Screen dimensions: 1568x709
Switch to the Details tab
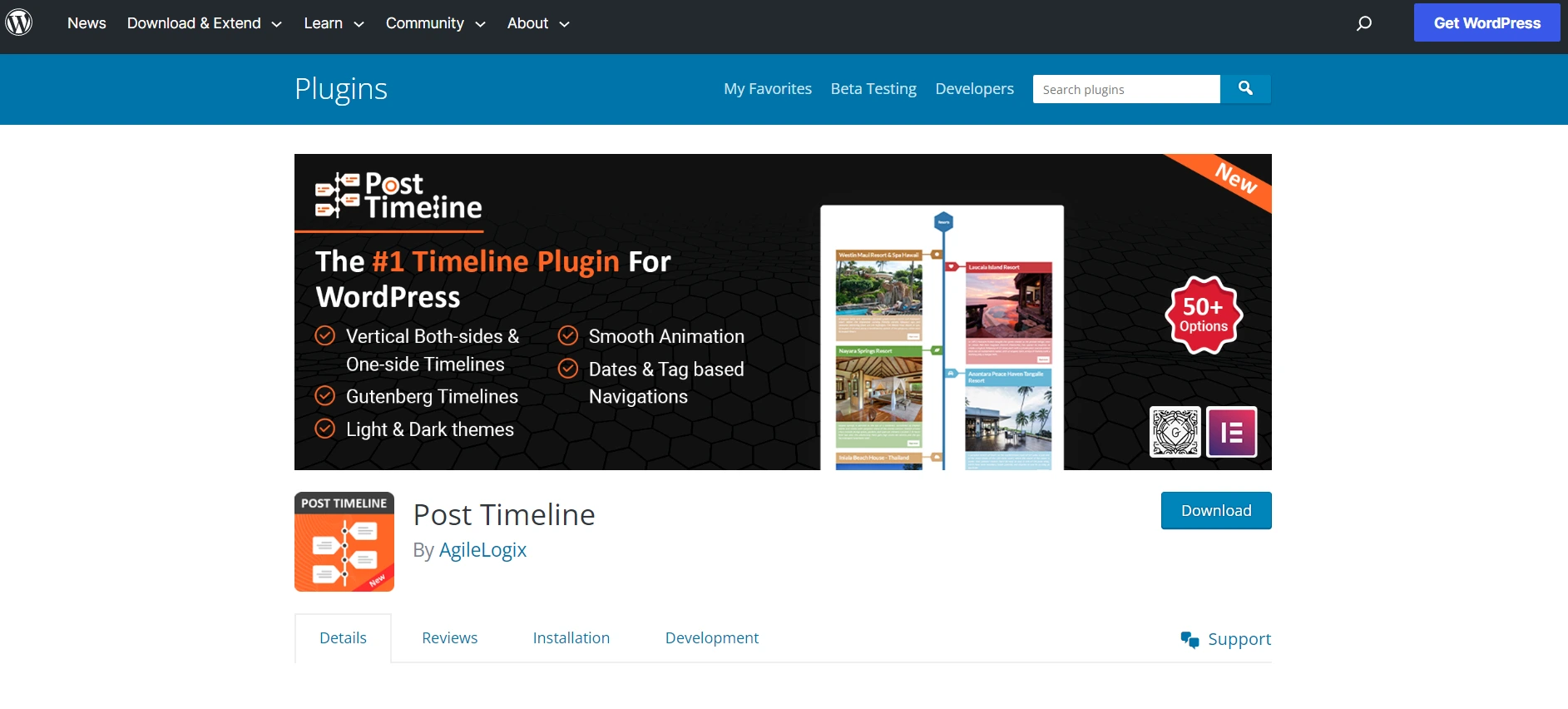click(343, 638)
